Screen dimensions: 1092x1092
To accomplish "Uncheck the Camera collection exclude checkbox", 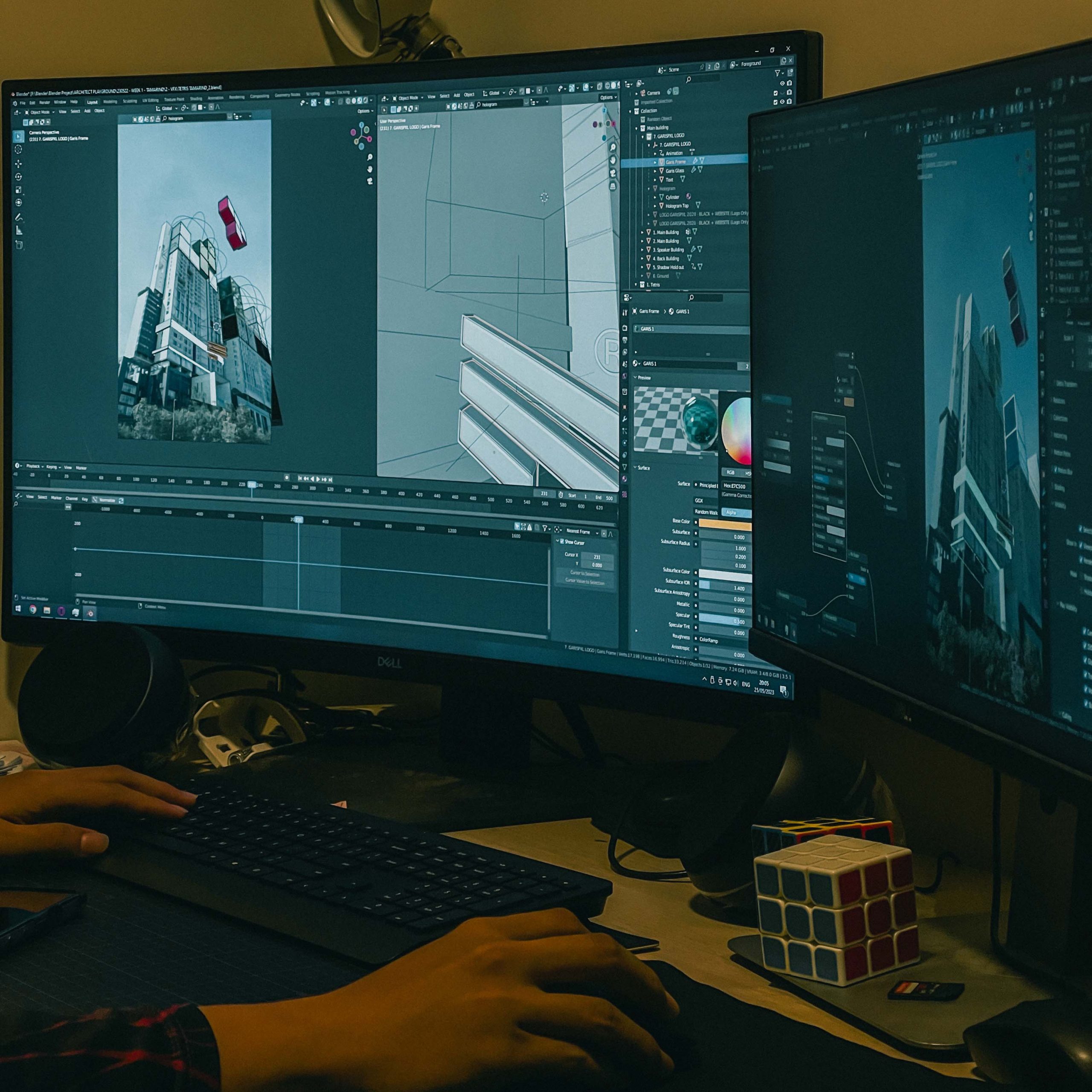I will (775, 93).
